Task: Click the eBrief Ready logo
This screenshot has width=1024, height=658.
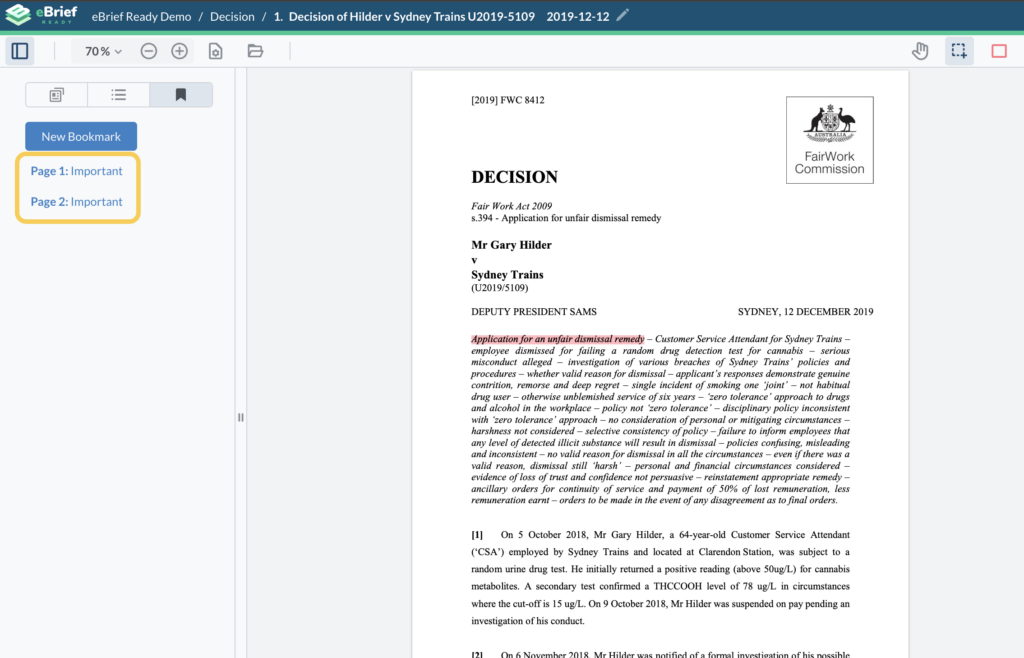Action: coord(41,14)
